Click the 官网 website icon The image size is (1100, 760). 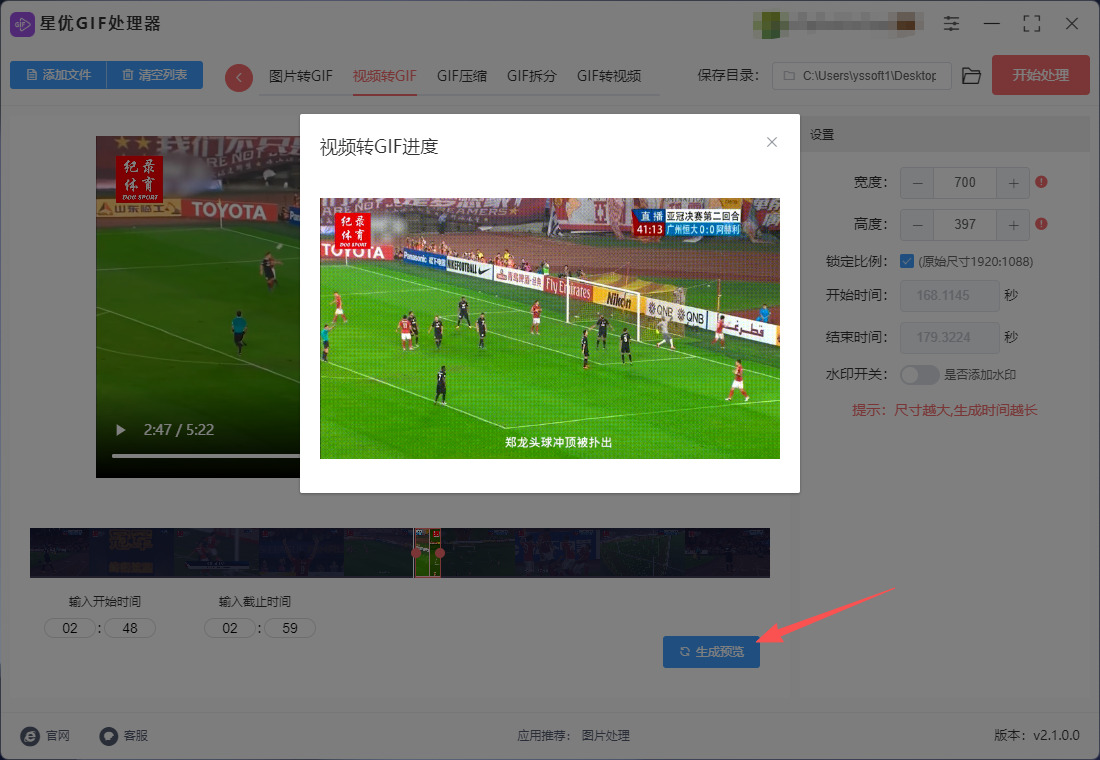tap(30, 735)
